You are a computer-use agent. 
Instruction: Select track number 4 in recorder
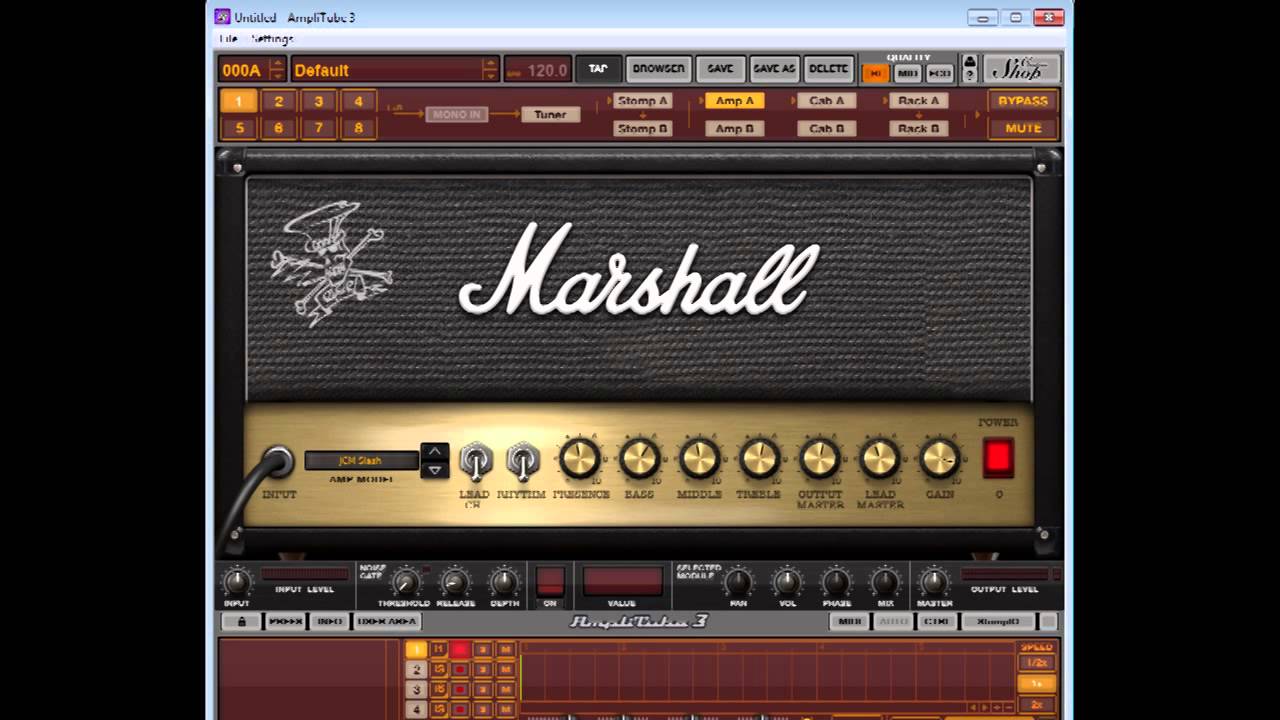416,709
